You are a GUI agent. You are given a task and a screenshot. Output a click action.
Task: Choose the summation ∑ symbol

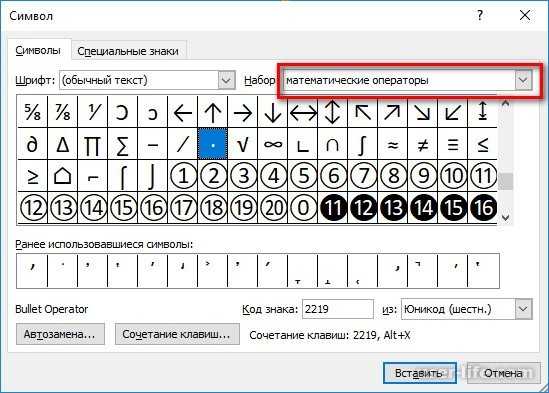(123, 144)
